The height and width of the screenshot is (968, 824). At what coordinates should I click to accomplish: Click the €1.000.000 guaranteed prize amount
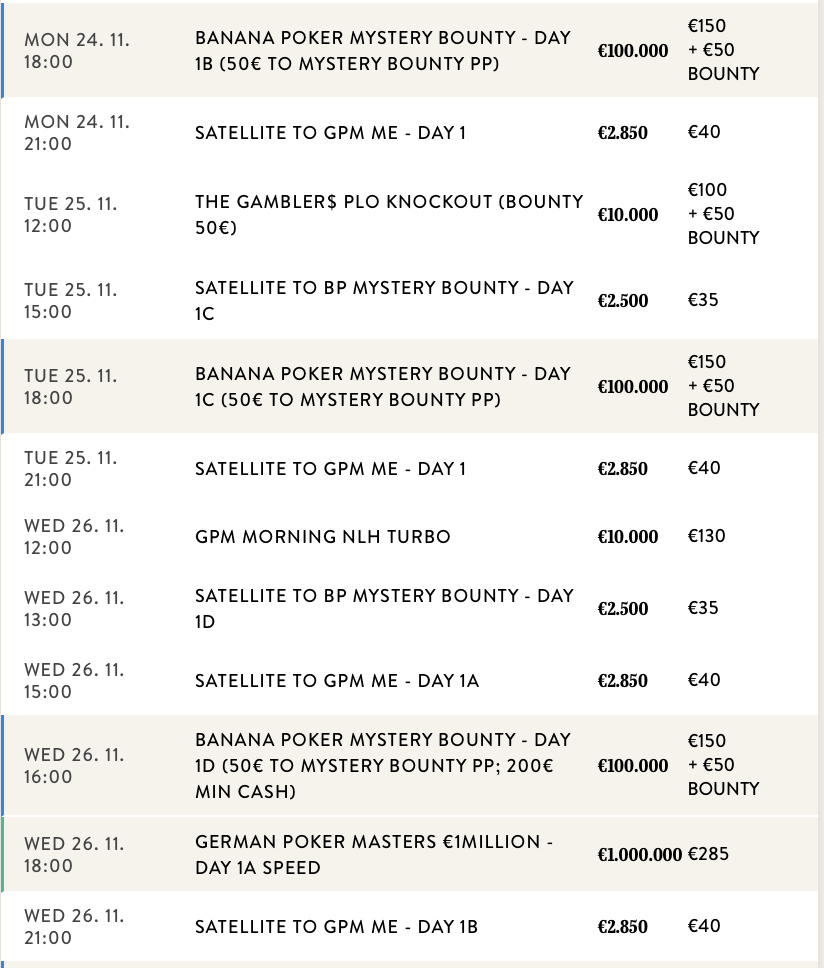tap(640, 854)
